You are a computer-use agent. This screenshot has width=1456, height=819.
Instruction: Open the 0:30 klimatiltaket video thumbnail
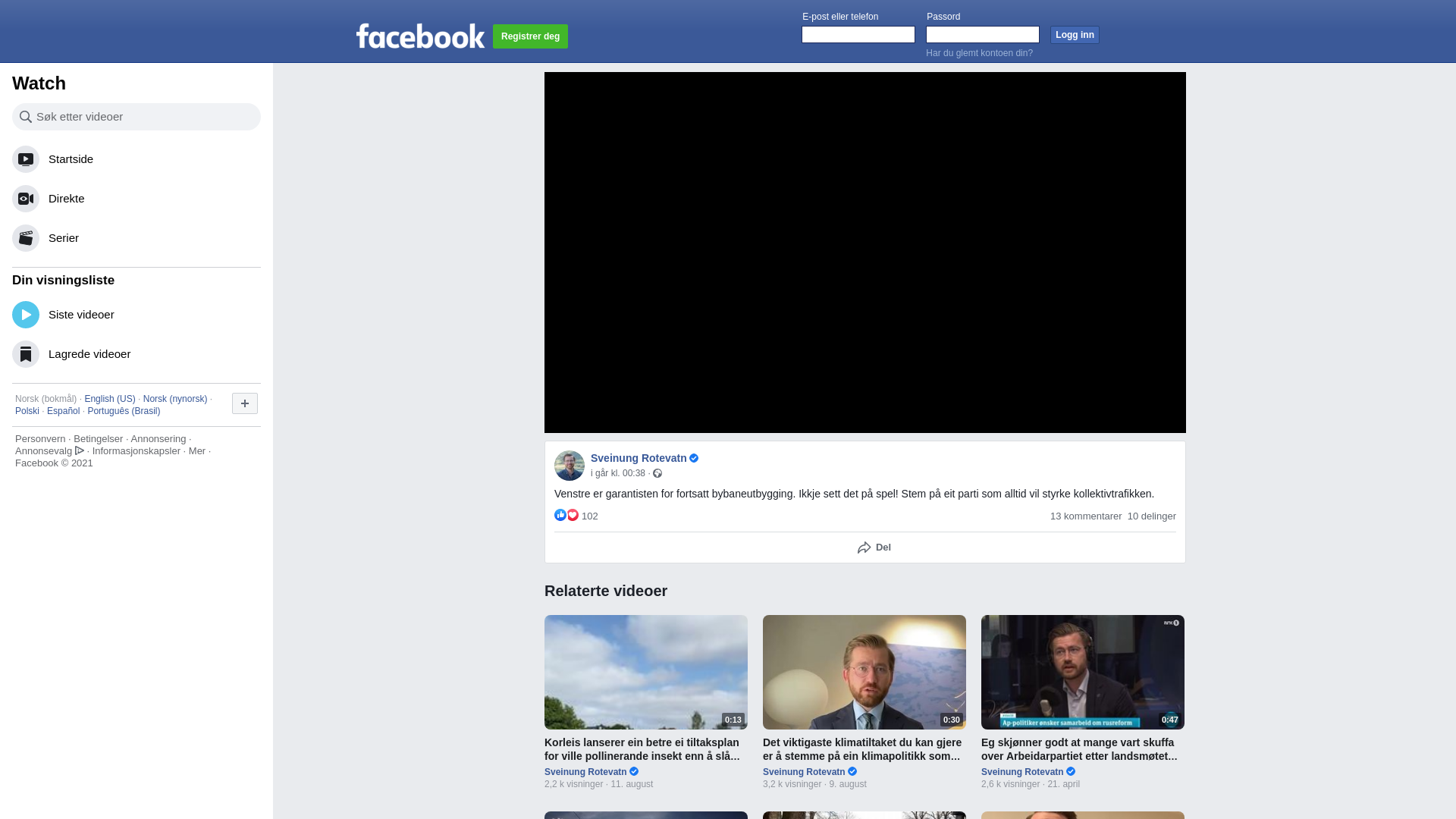click(864, 672)
